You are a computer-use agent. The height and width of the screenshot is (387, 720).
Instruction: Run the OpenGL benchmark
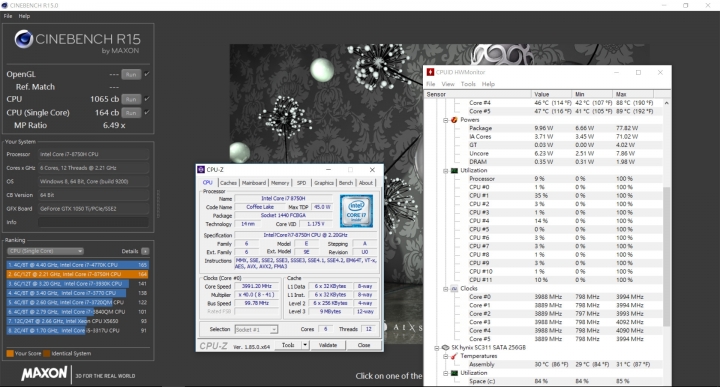click(x=131, y=74)
